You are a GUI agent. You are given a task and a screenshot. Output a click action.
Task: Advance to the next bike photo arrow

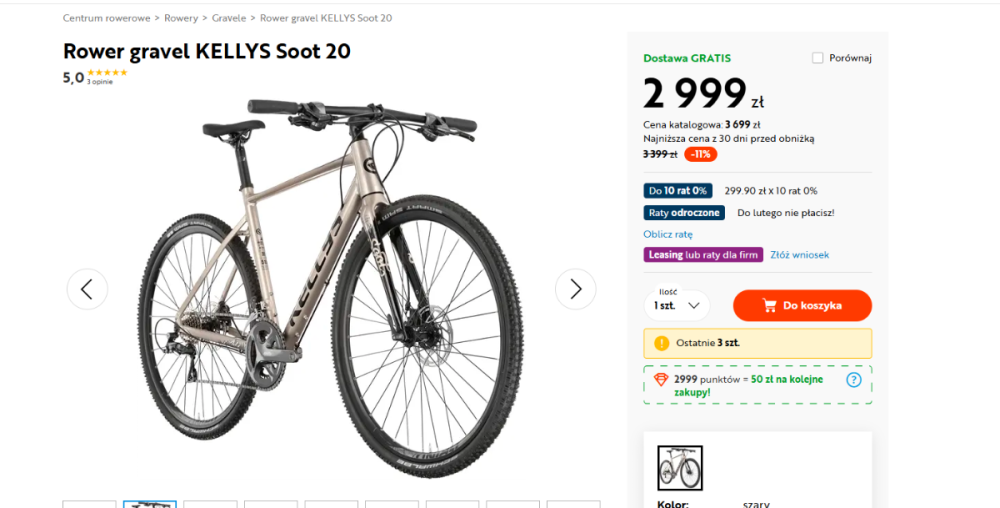pos(575,289)
